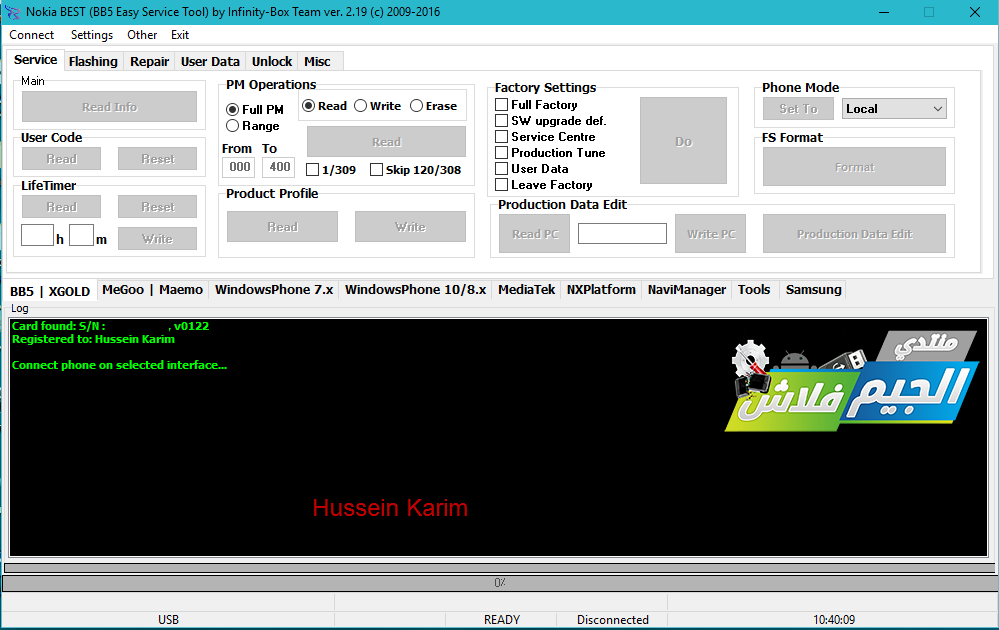Click Product Profile Write button
The height and width of the screenshot is (630, 999).
[410, 227]
